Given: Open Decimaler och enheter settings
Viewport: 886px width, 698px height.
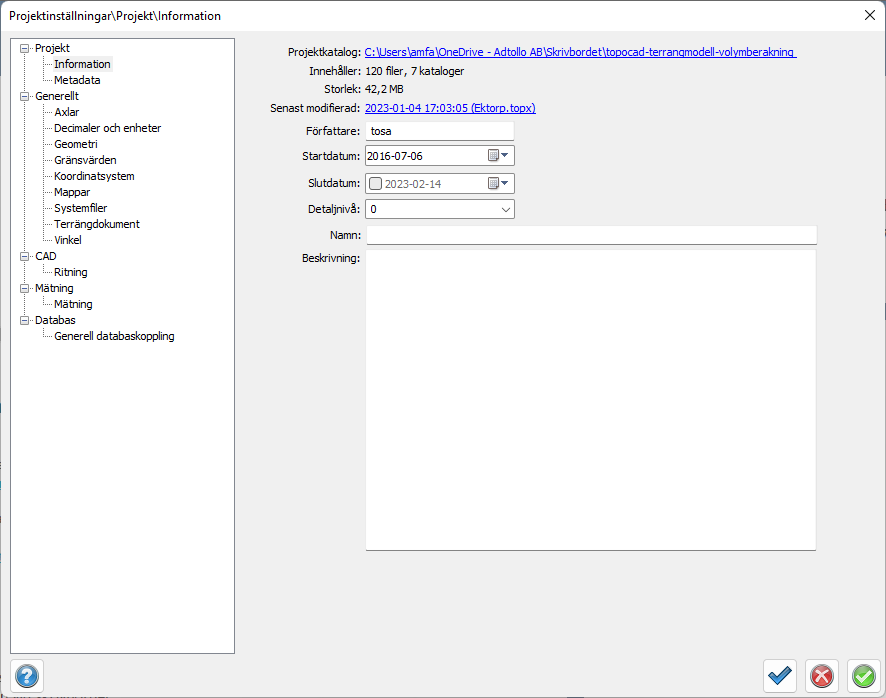Looking at the screenshot, I should [x=107, y=128].
